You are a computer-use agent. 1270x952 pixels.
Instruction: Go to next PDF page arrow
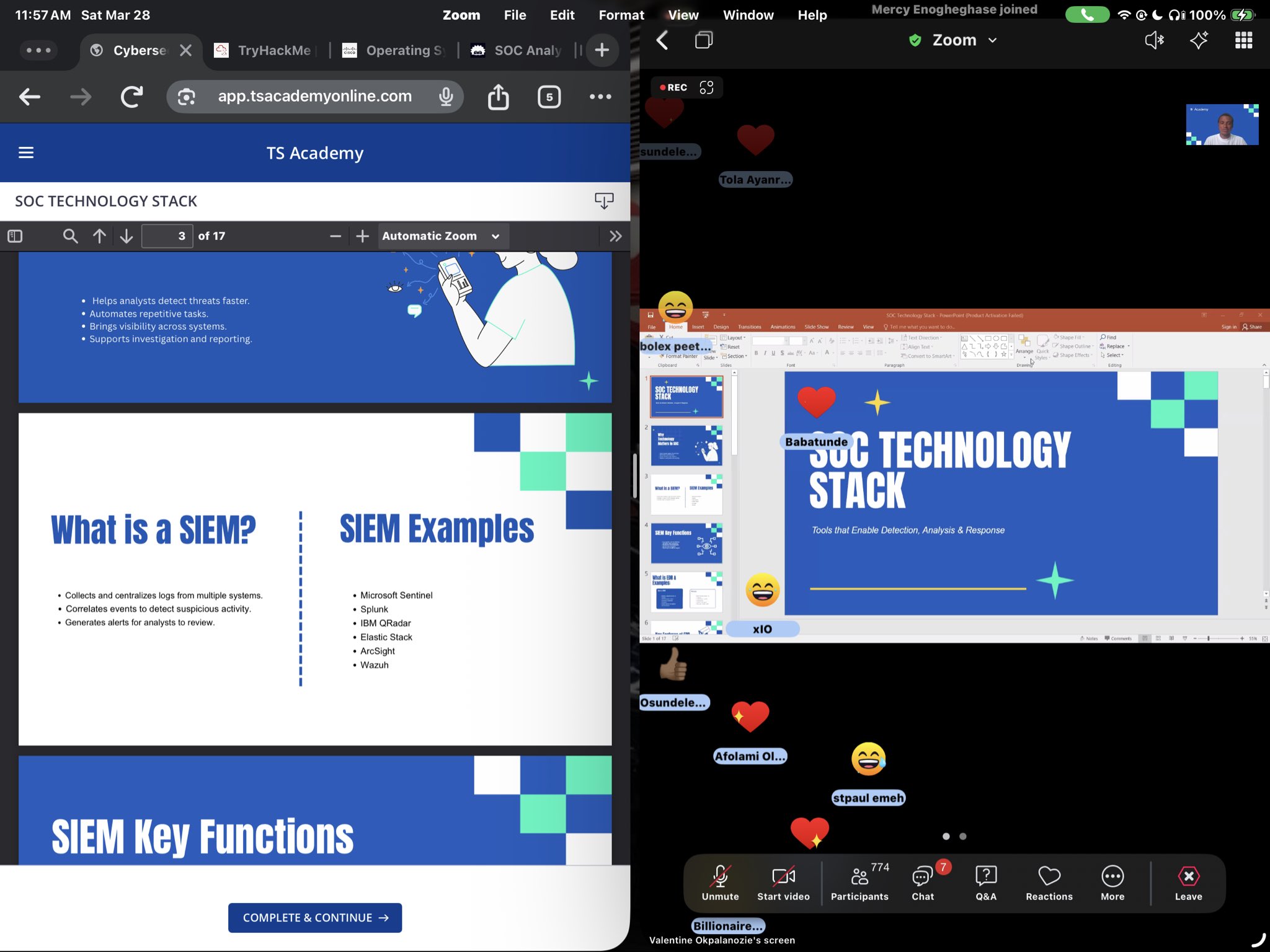click(x=127, y=236)
